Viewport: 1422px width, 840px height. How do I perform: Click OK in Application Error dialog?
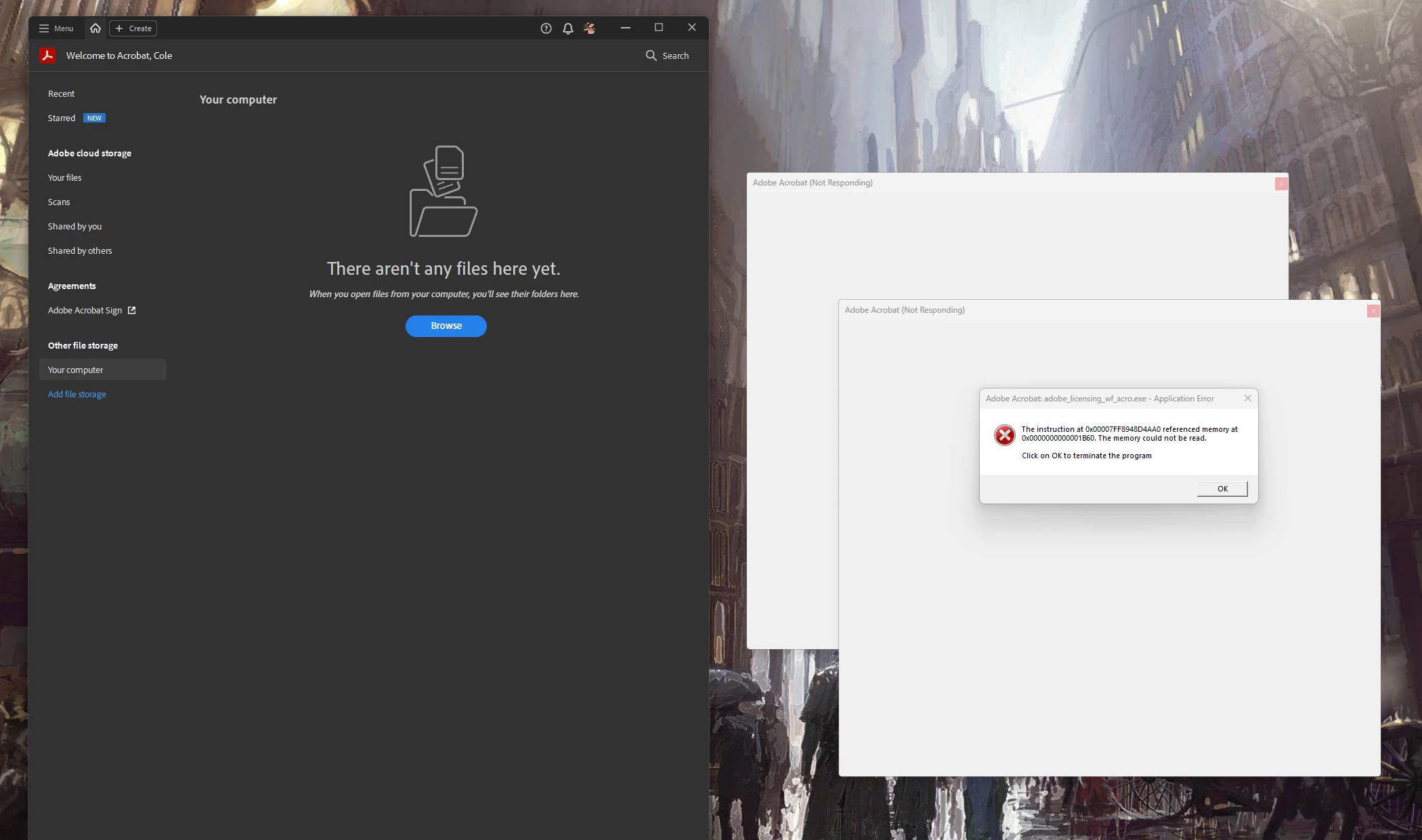1222,489
